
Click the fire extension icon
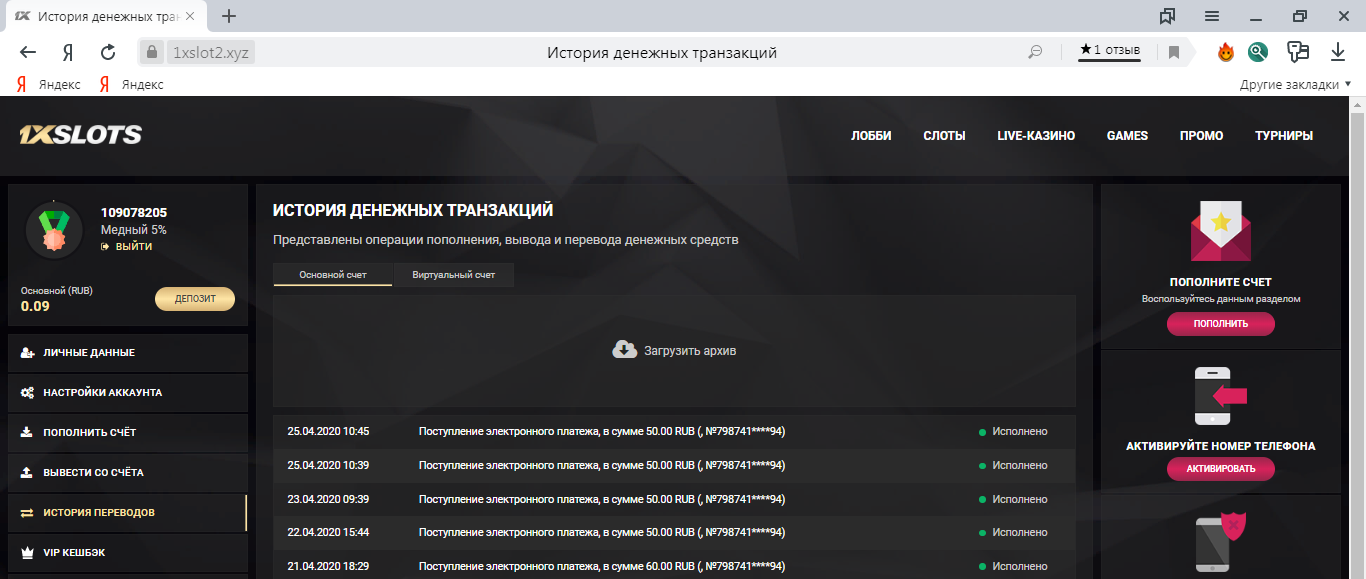point(1226,52)
